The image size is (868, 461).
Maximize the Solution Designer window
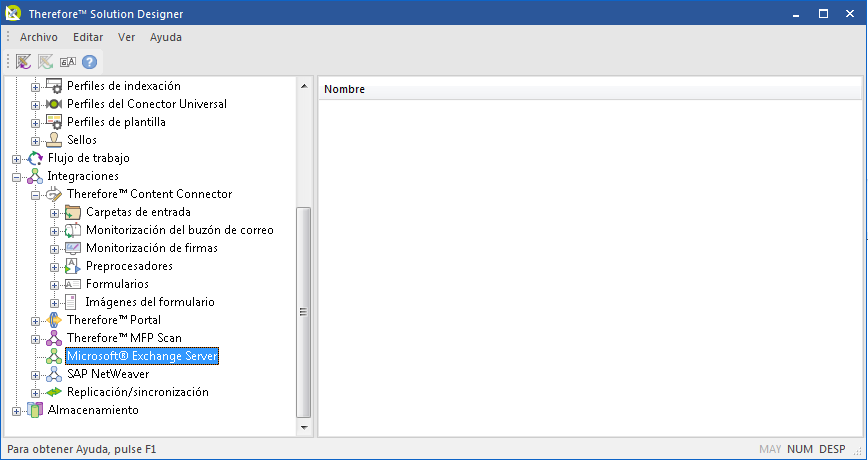click(x=824, y=14)
